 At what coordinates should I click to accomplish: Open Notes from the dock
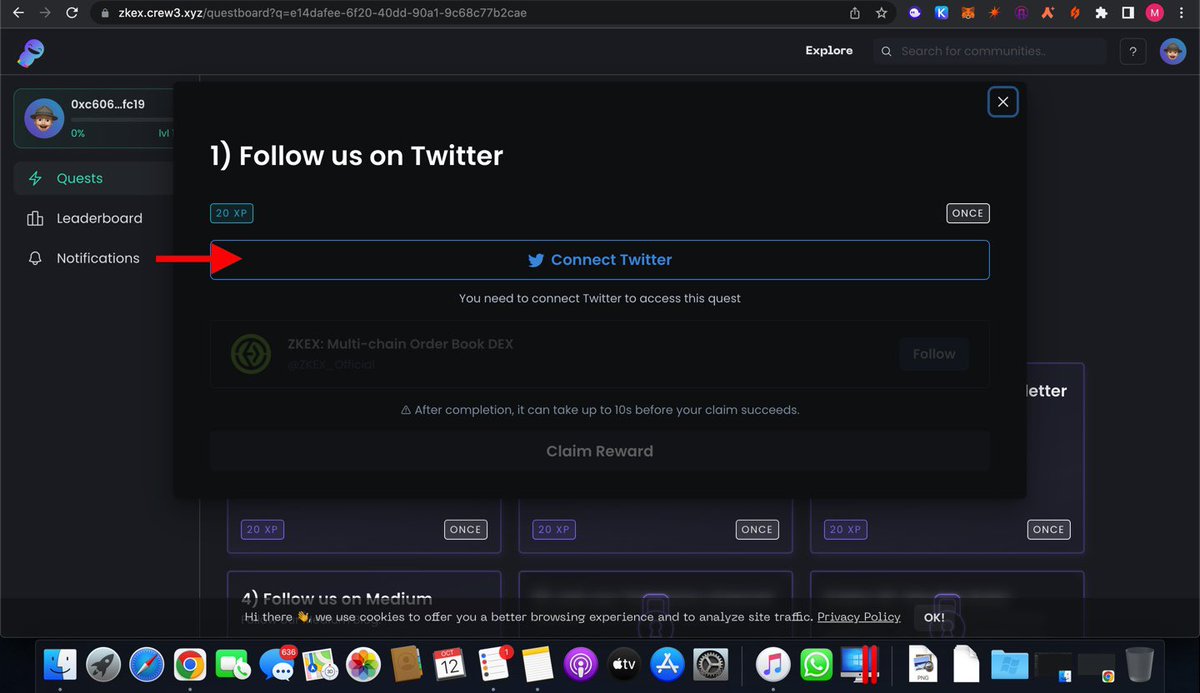click(x=536, y=664)
